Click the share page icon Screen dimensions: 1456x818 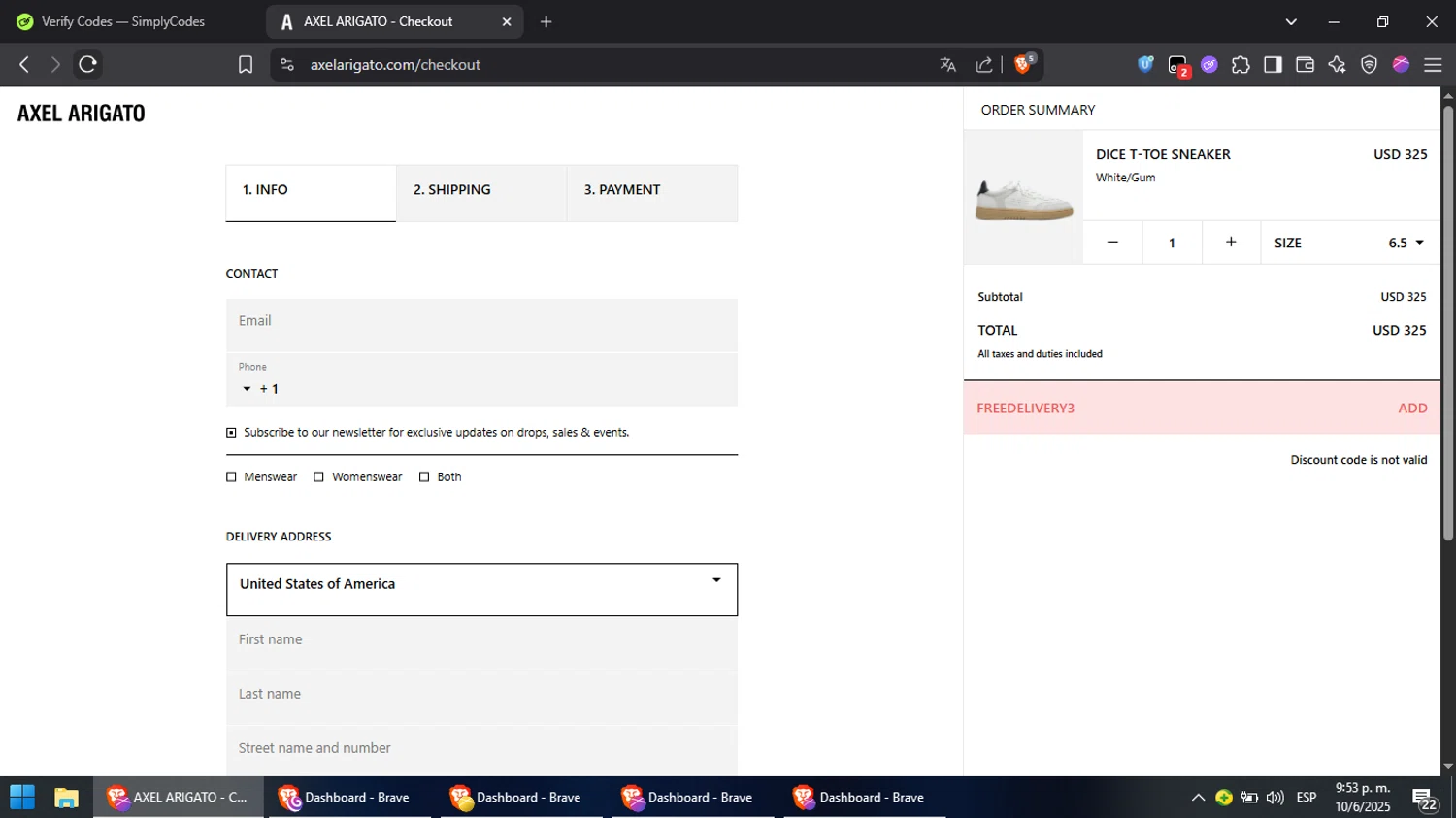click(x=984, y=65)
